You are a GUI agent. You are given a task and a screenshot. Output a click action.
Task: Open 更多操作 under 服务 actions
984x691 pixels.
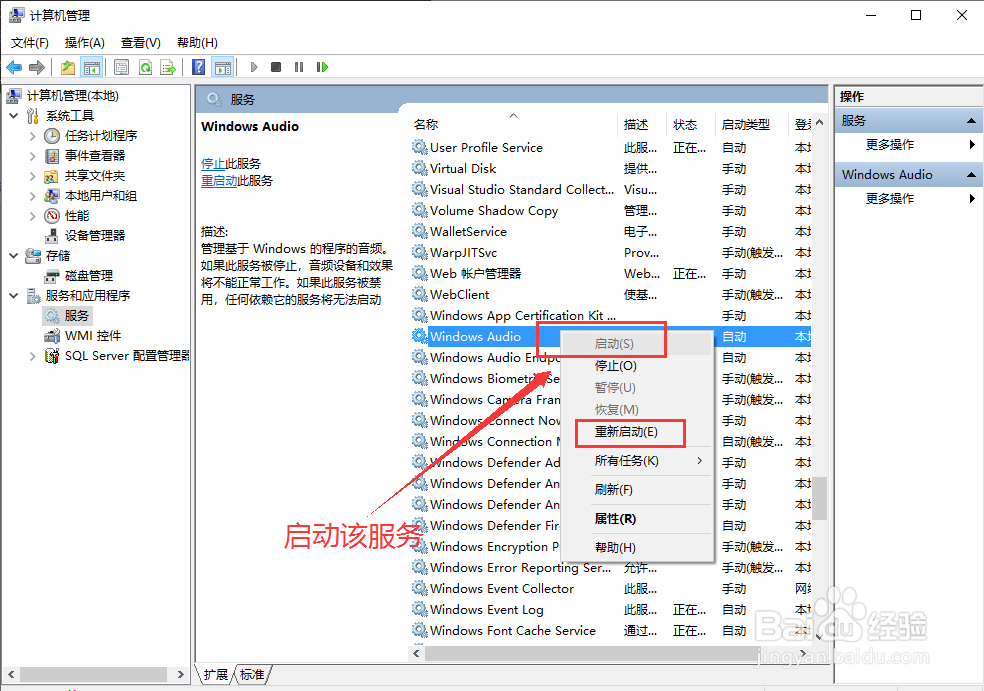point(889,145)
